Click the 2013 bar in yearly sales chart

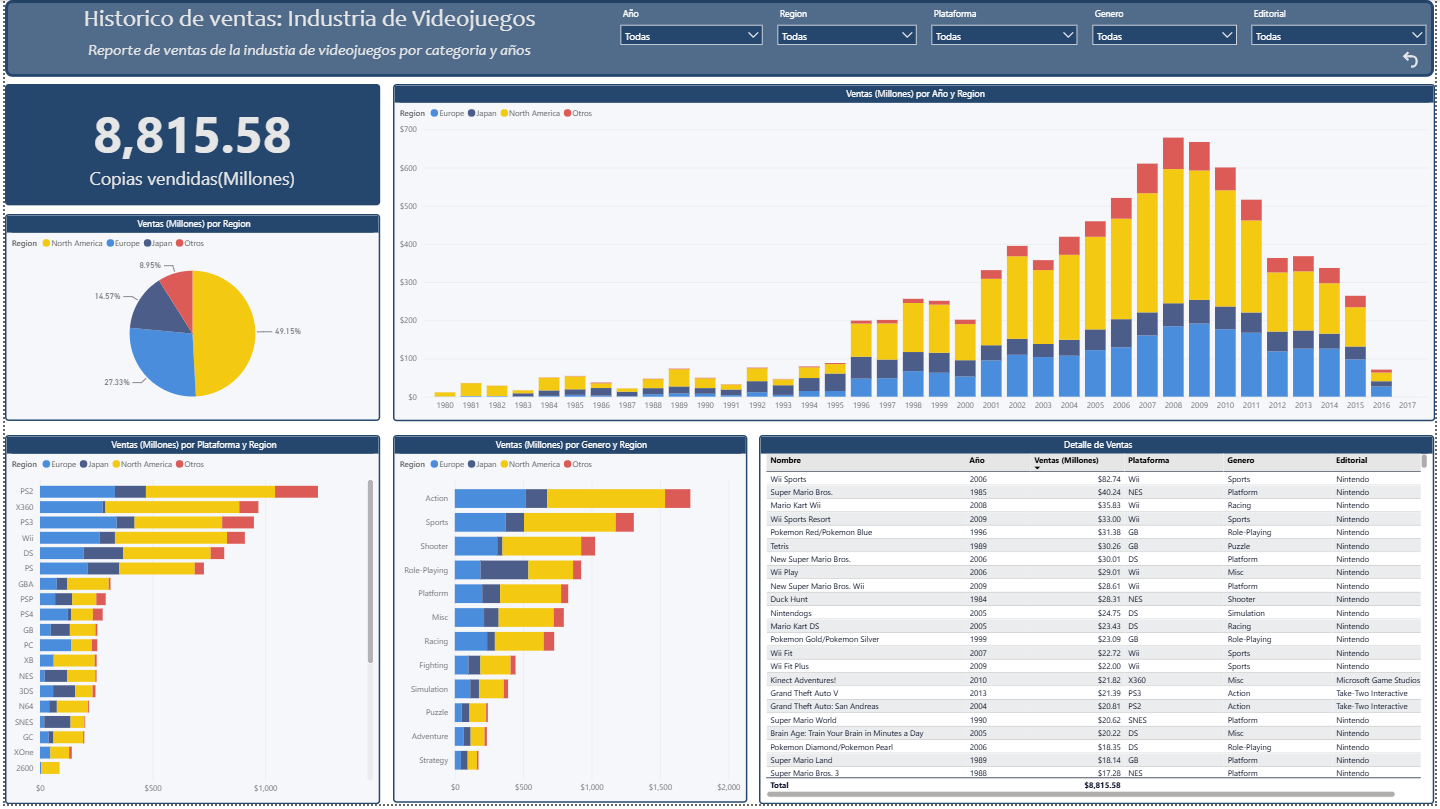(1303, 327)
